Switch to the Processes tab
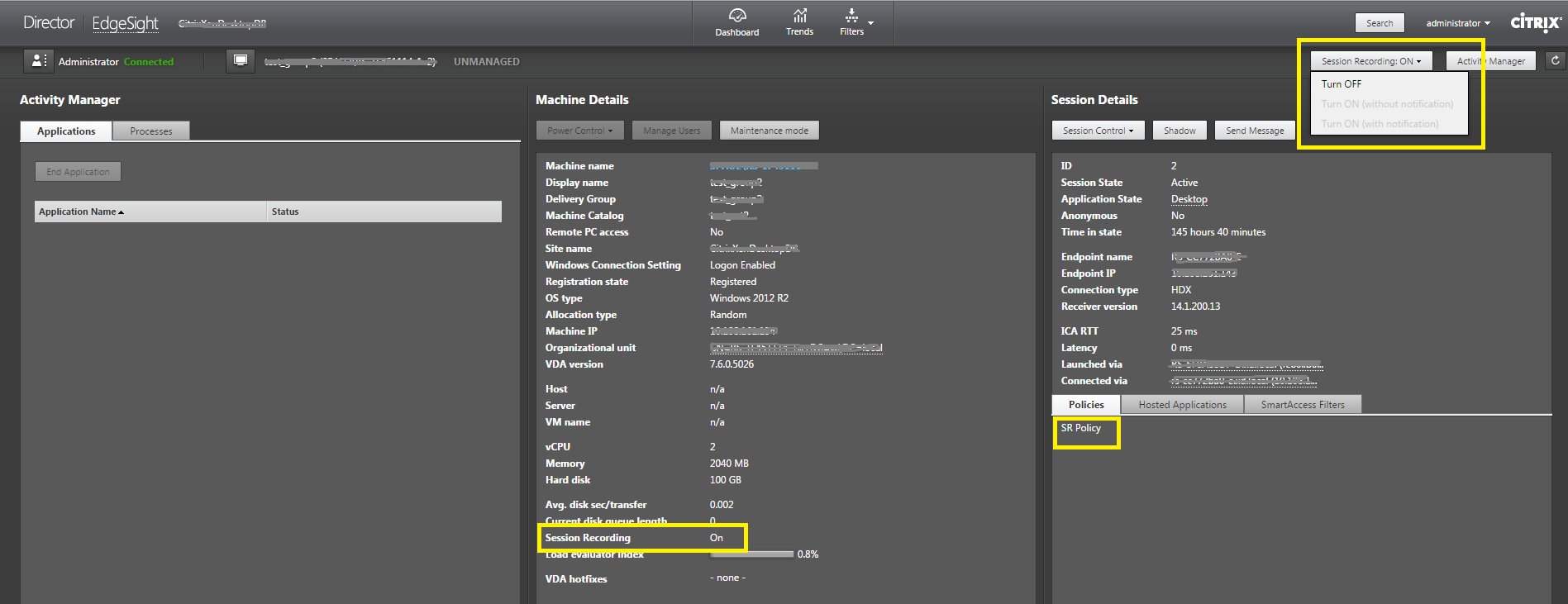The image size is (1568, 604). (x=151, y=131)
